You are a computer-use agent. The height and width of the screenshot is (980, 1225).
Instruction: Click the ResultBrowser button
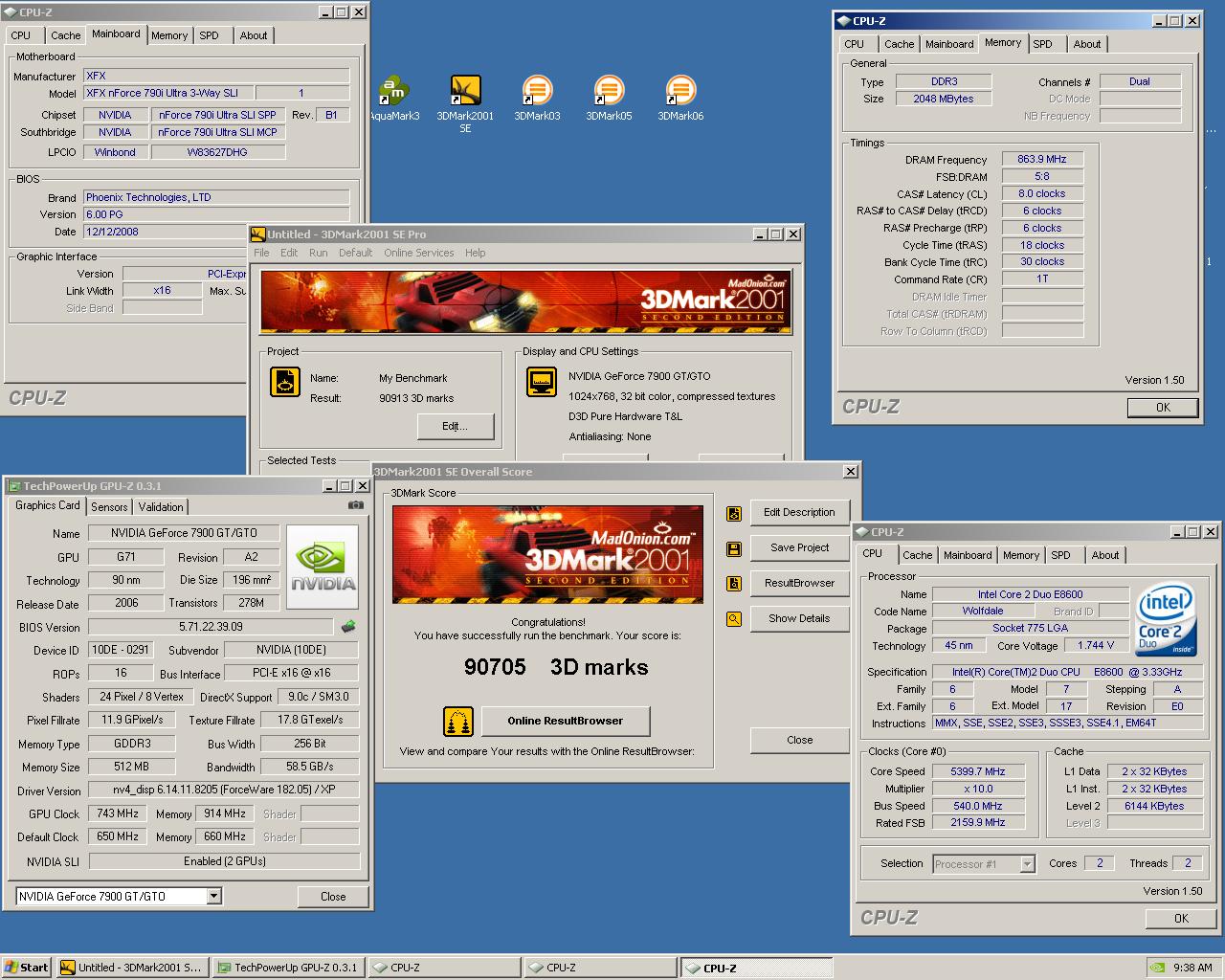point(799,583)
